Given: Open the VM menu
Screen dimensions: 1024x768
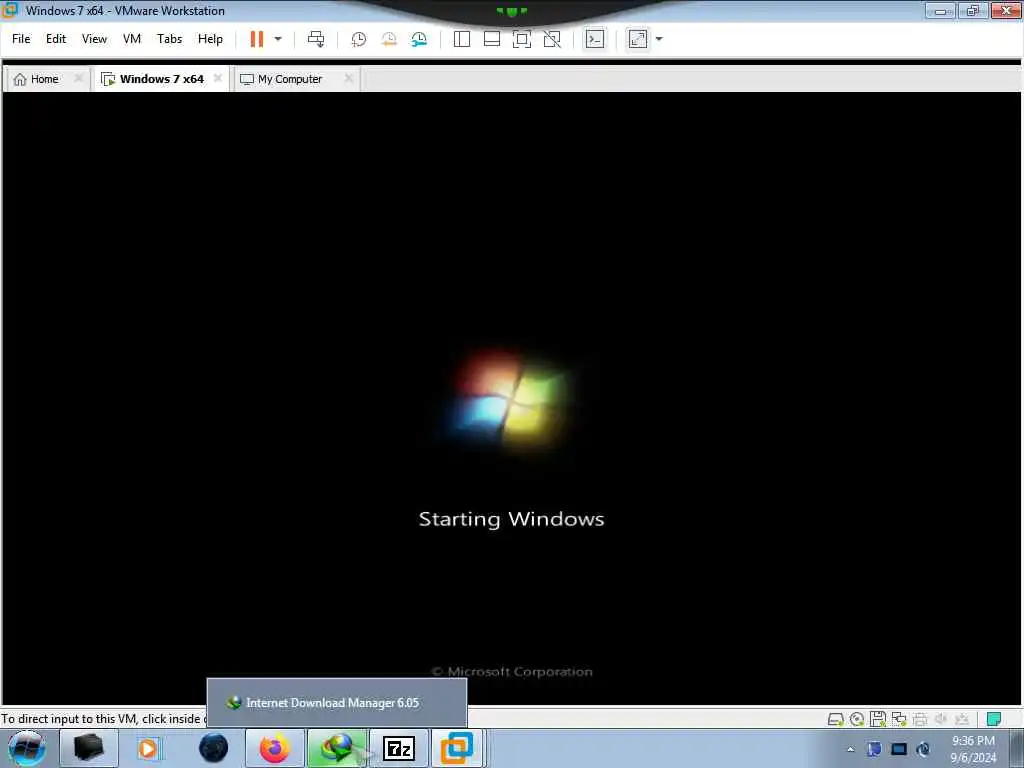Looking at the screenshot, I should pyautogui.click(x=132, y=39).
